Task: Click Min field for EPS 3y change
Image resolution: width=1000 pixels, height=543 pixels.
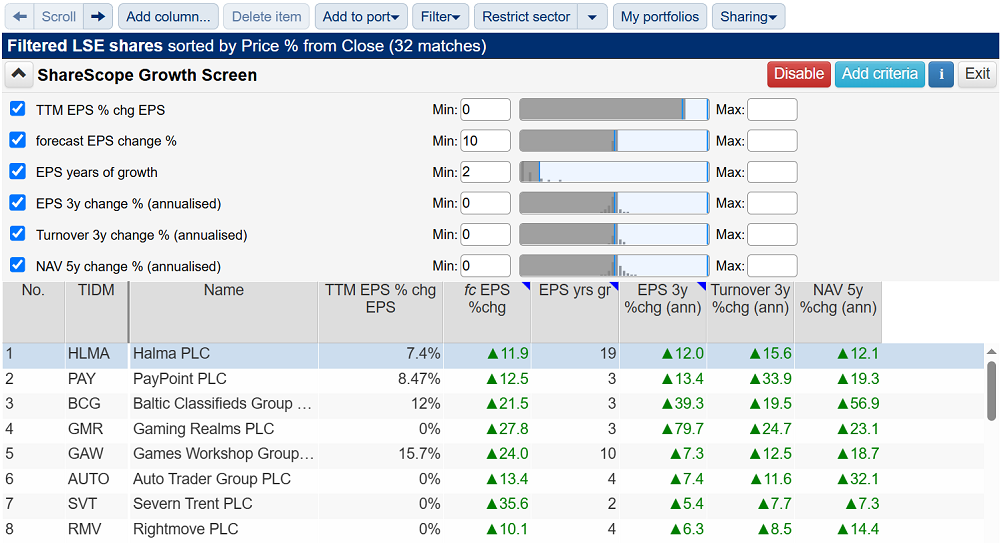Action: coord(485,204)
